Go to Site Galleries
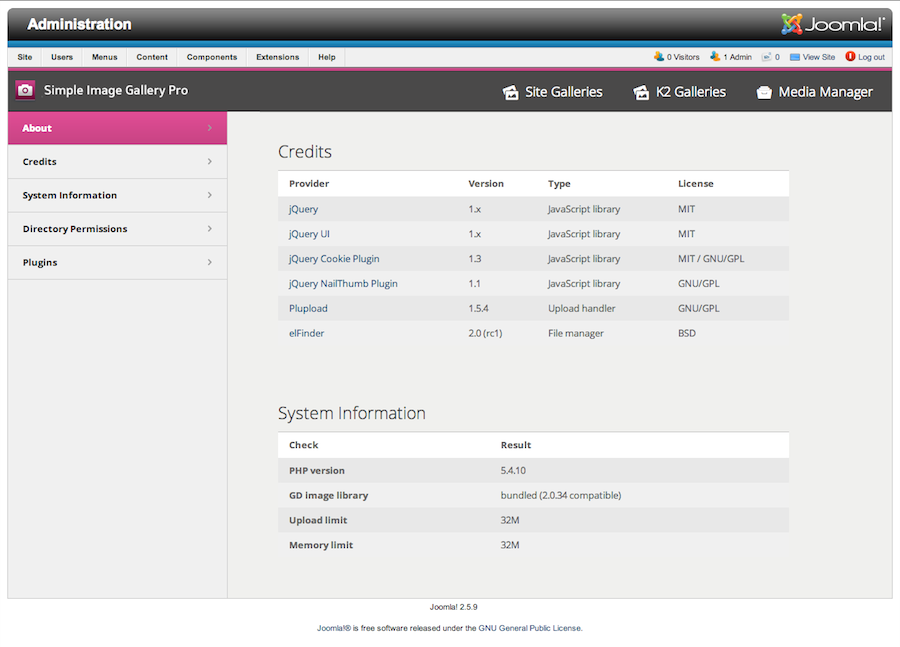Screen dimensions: 900x647 (564, 92)
